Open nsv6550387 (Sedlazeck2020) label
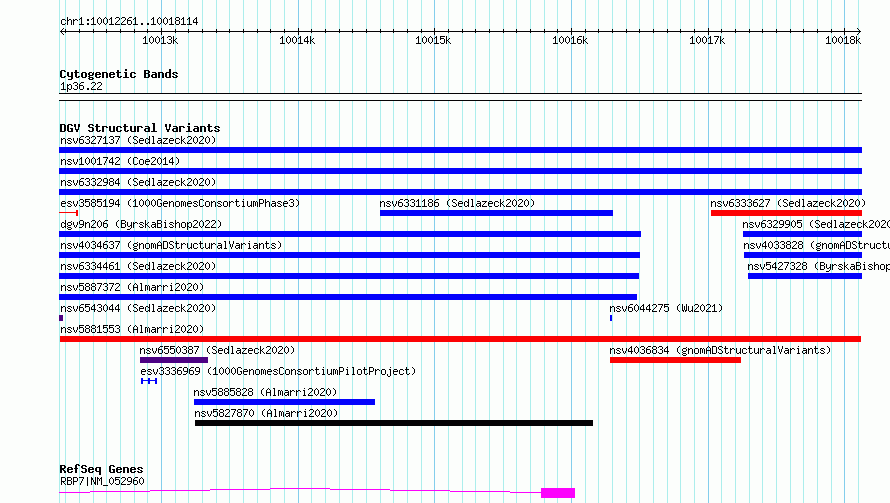Screen dimensions: 890x503 point(217,350)
